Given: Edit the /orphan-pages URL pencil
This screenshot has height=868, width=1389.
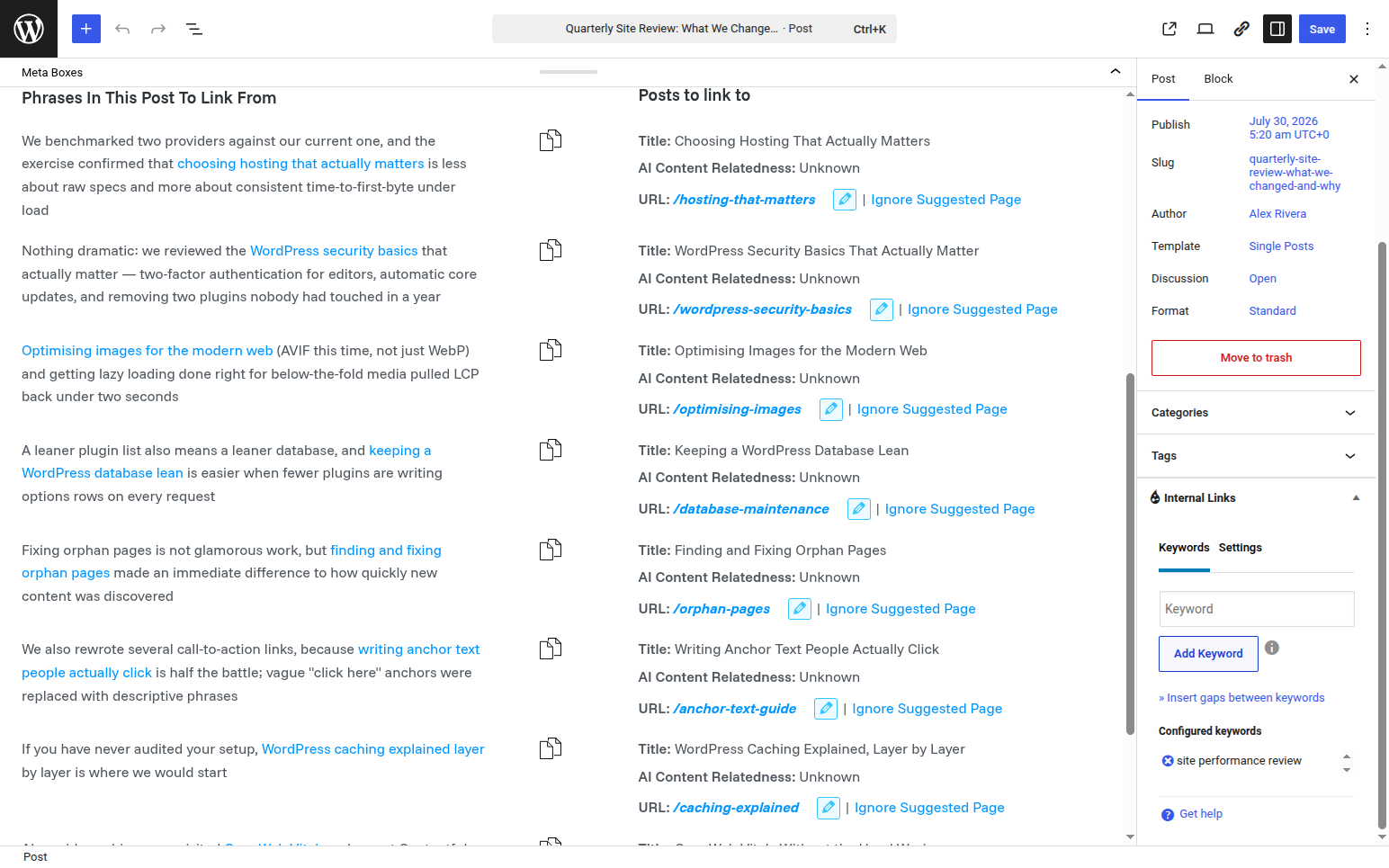Looking at the screenshot, I should coord(800,609).
